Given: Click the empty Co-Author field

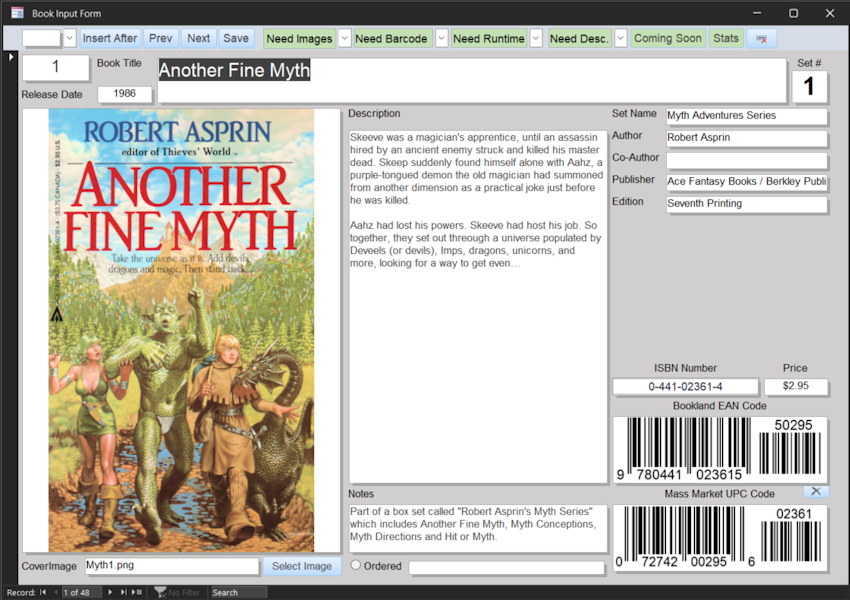Looking at the screenshot, I should click(746, 160).
